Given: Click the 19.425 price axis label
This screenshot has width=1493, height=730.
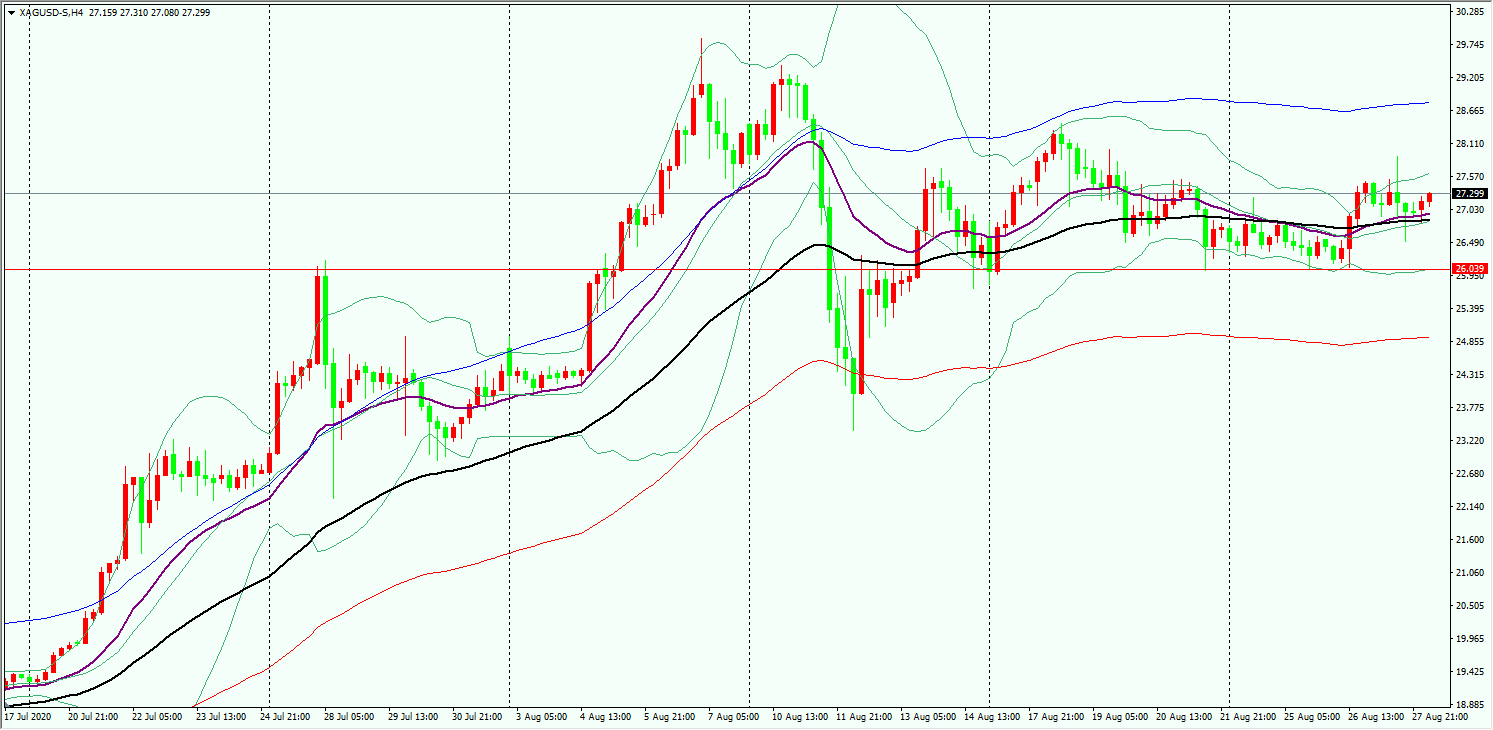Looking at the screenshot, I should pyautogui.click(x=1469, y=672).
